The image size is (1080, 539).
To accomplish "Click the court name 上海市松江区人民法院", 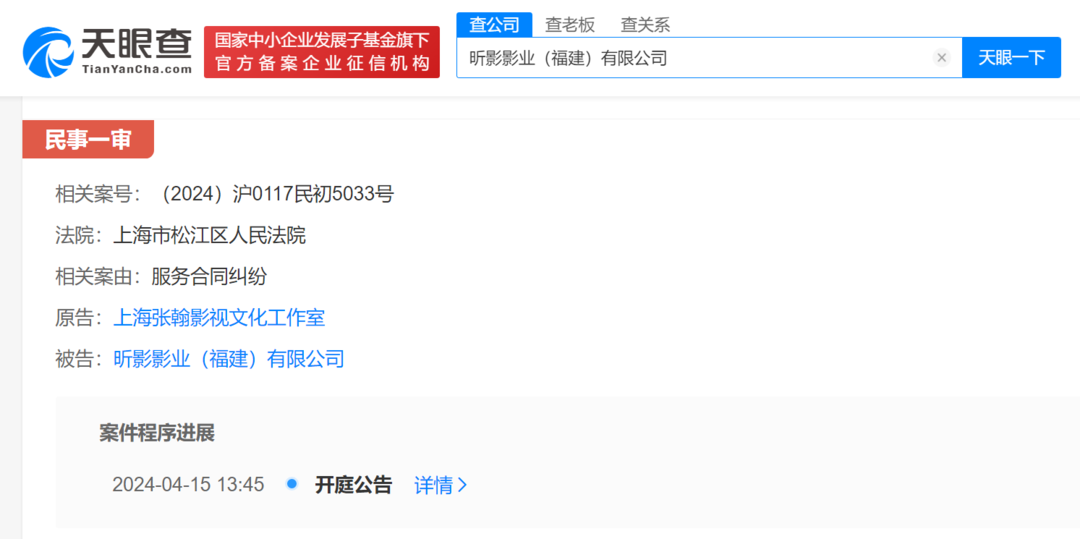I will click(x=209, y=236).
